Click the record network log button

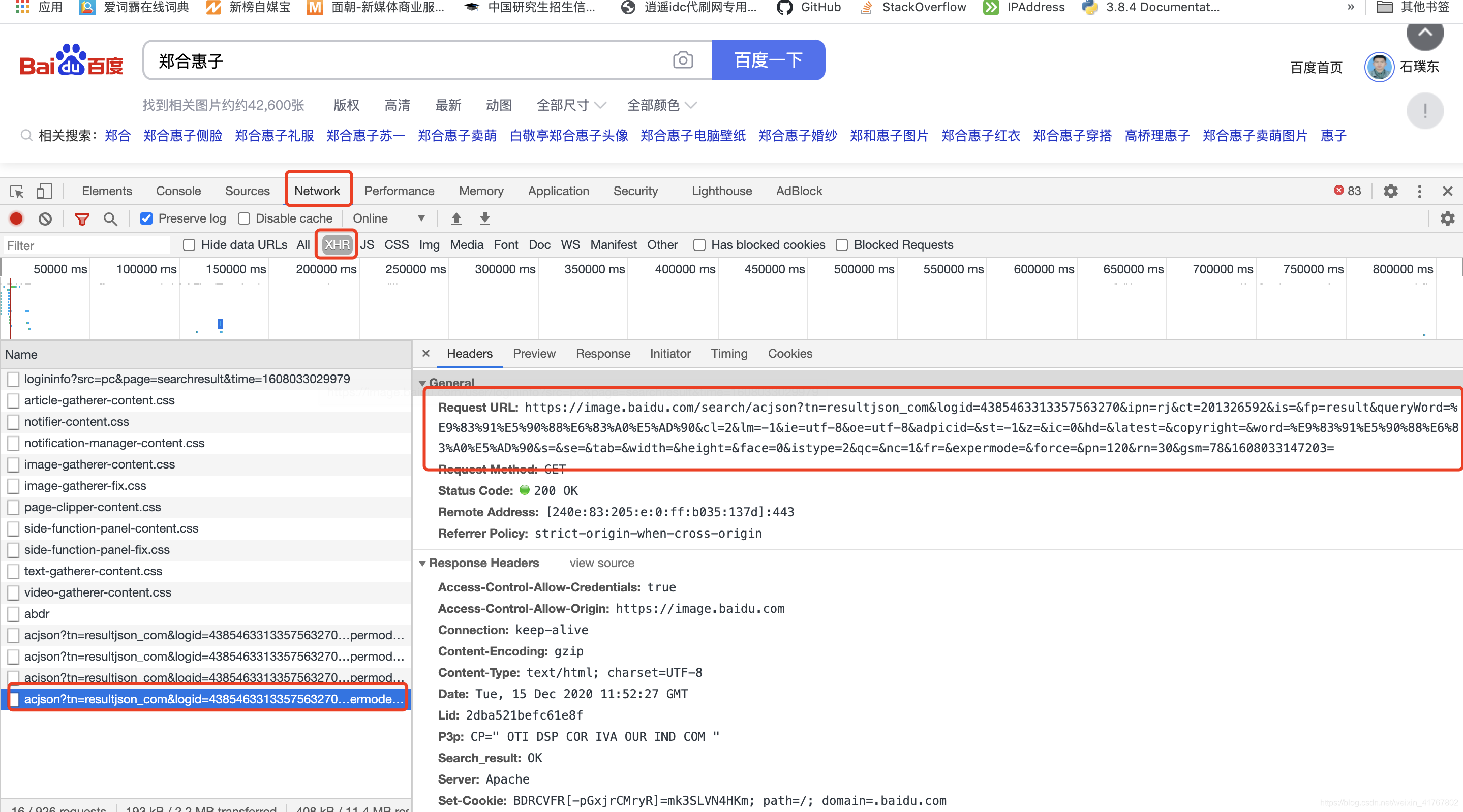[16, 218]
